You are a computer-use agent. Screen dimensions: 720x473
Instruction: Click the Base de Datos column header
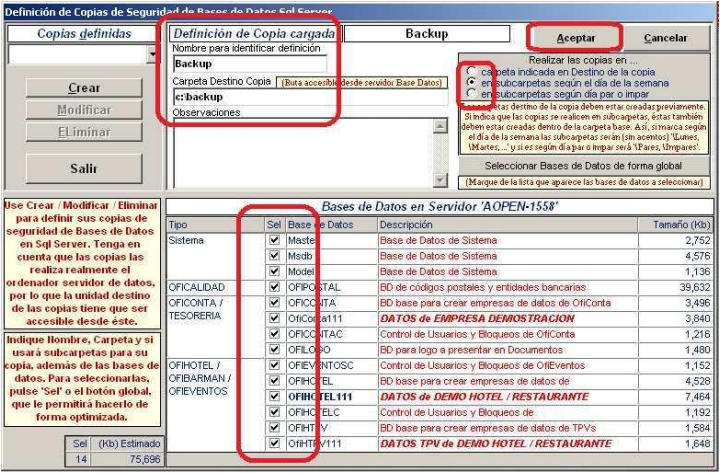332,225
